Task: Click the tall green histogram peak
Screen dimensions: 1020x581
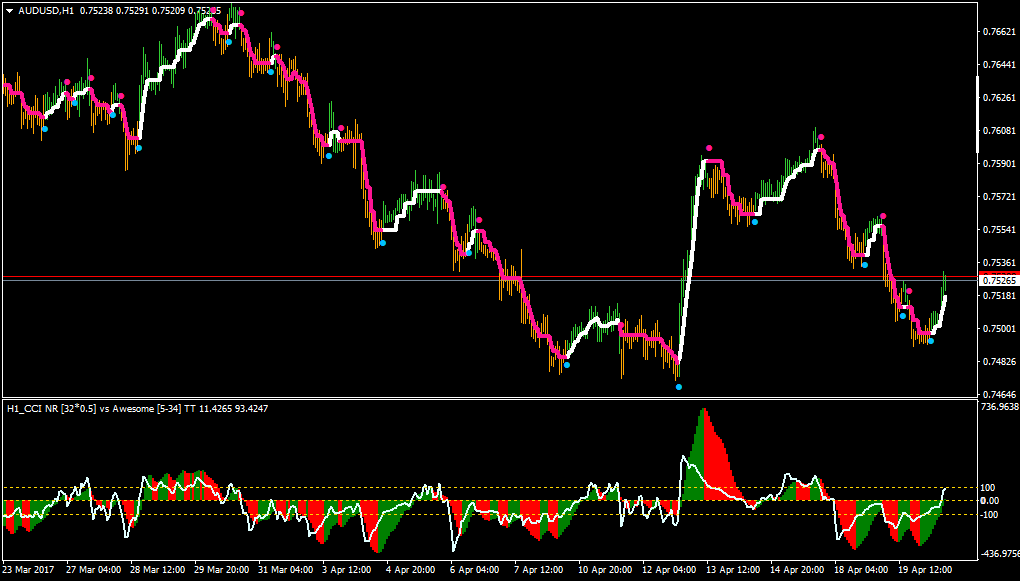Action: [697, 453]
